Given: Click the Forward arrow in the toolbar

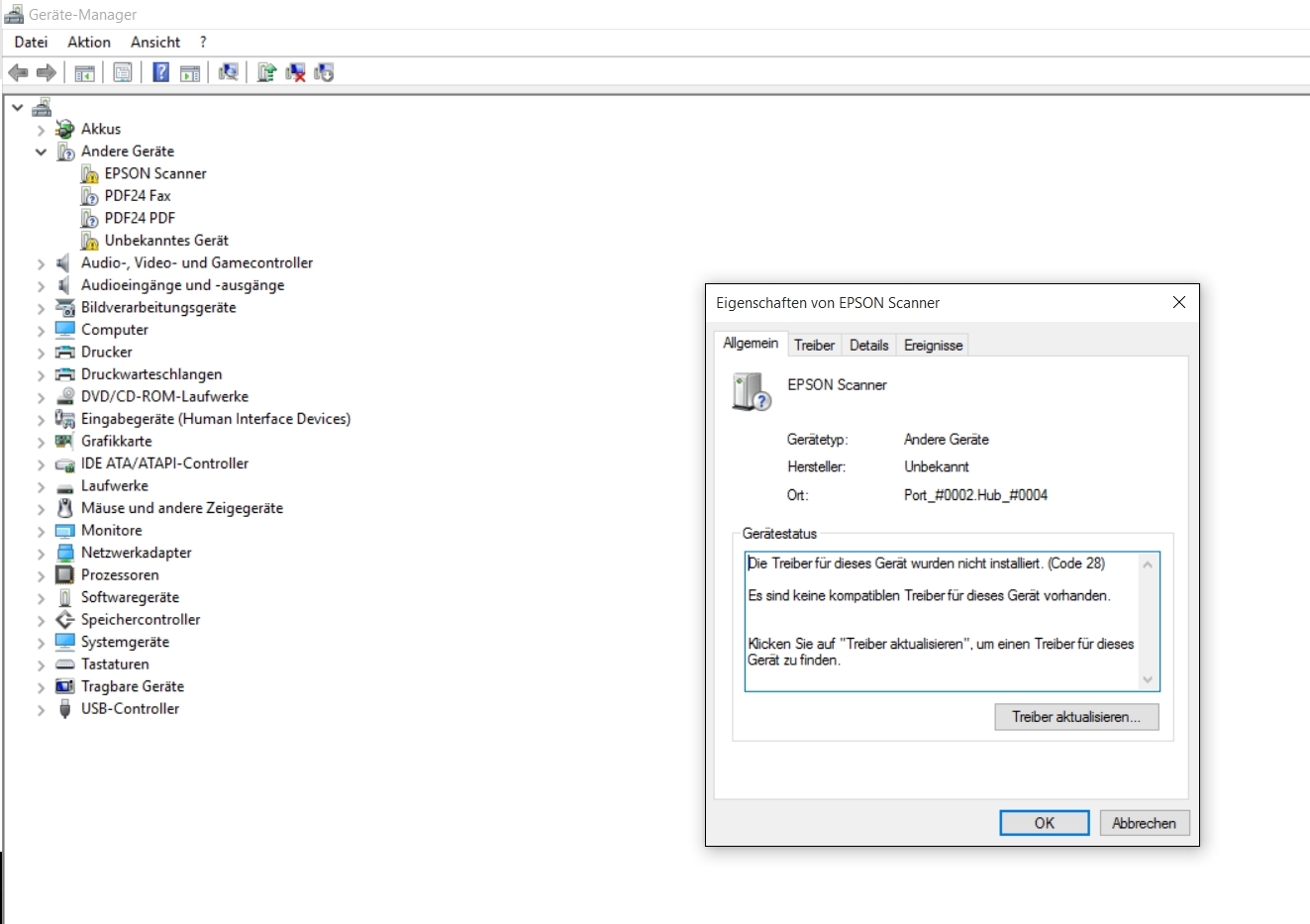Looking at the screenshot, I should (x=46, y=72).
